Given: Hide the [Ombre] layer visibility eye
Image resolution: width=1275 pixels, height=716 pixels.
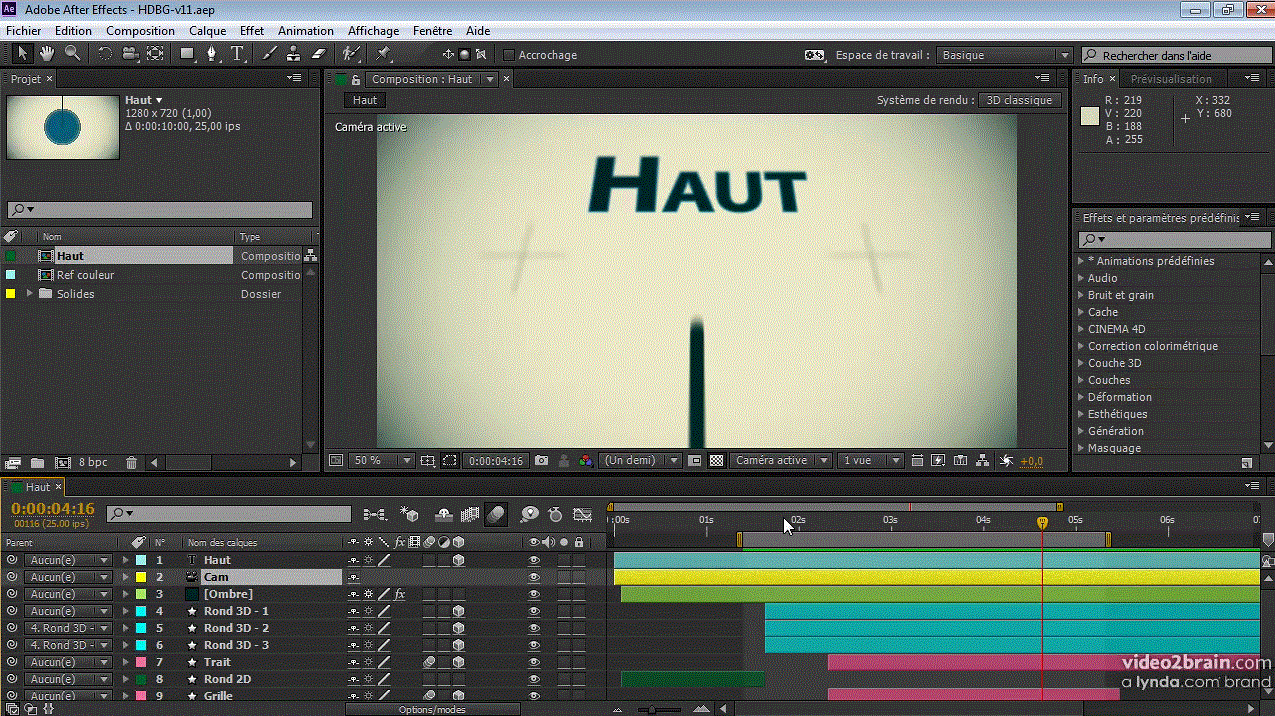Looking at the screenshot, I should click(534, 594).
